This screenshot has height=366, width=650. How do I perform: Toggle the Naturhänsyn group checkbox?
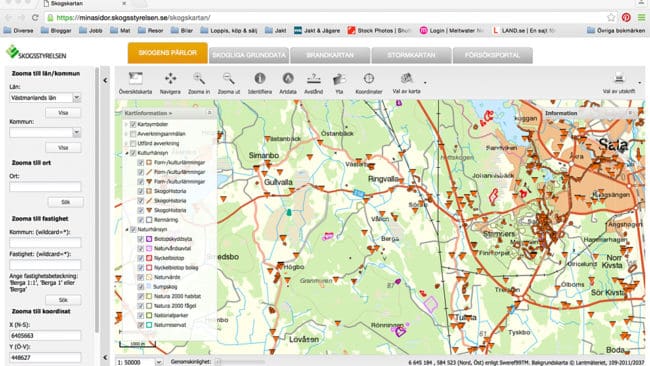pos(133,229)
